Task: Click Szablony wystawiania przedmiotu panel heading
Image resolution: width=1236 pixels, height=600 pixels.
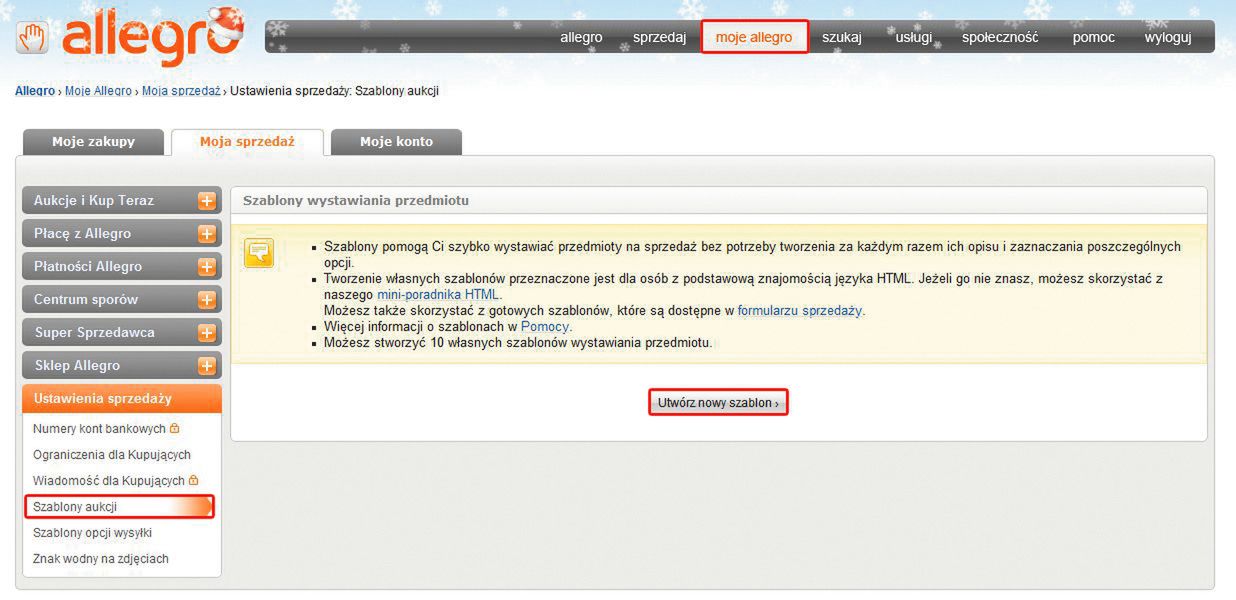Action: pos(356,200)
